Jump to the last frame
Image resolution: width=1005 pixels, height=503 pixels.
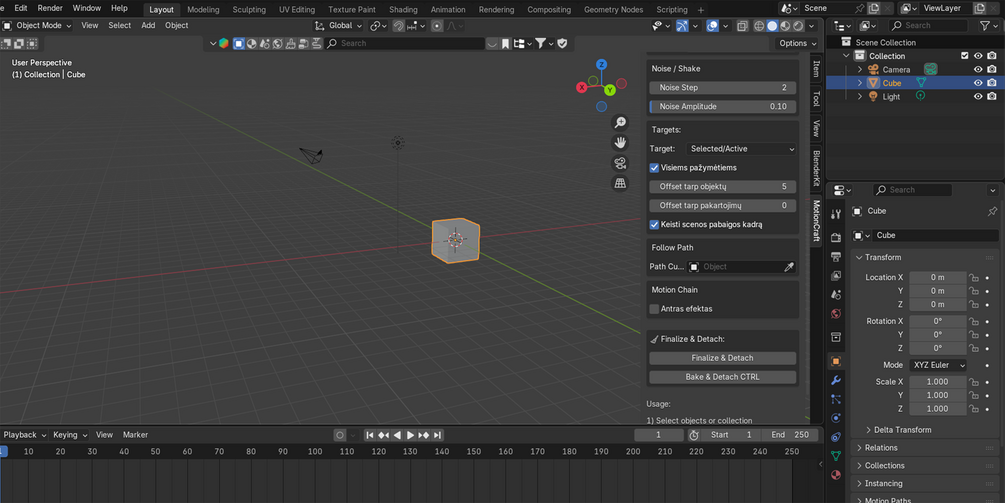(437, 435)
